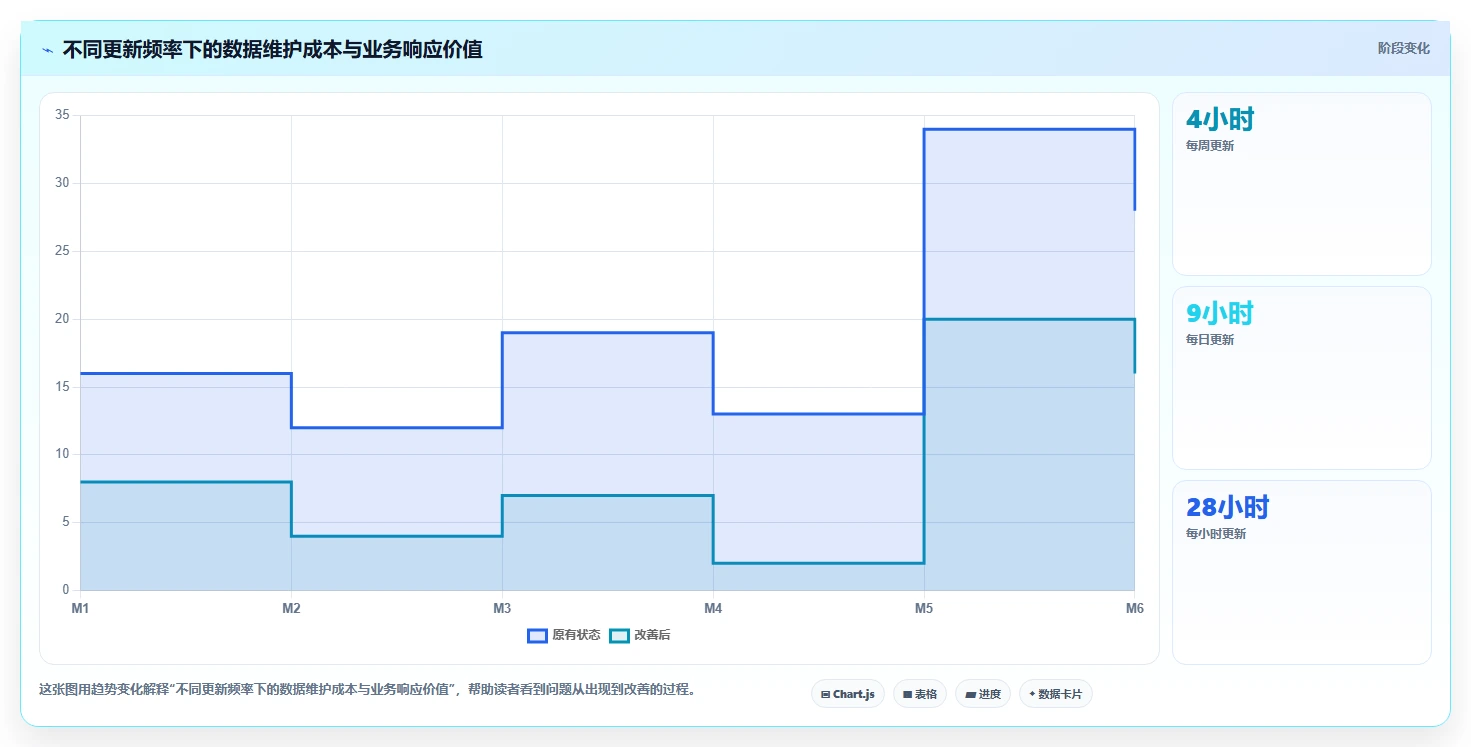Click the 15 y-axis tick label
Viewport: 1471px width, 747px height.
point(62,386)
